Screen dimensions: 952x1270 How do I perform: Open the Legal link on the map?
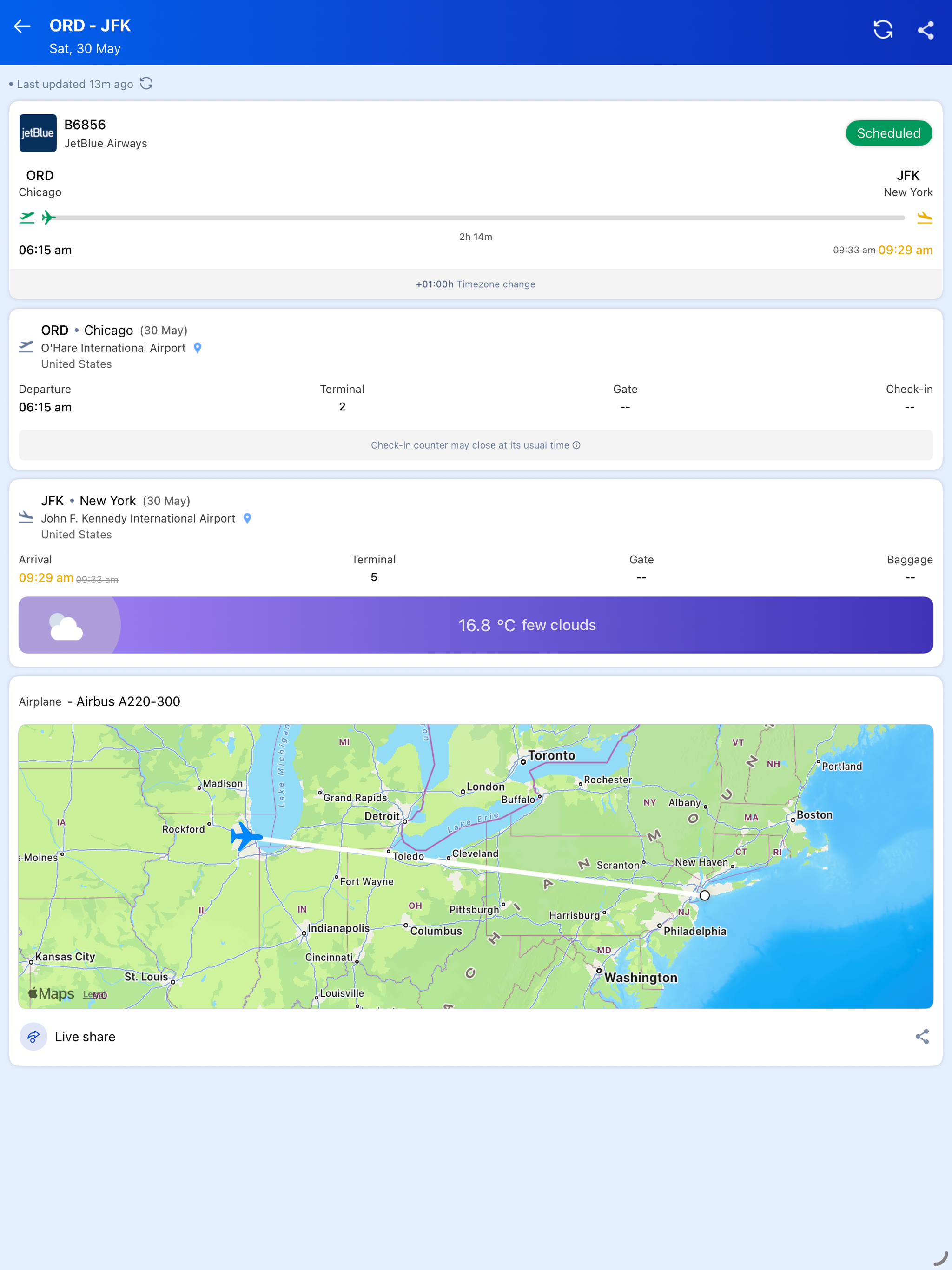click(95, 995)
